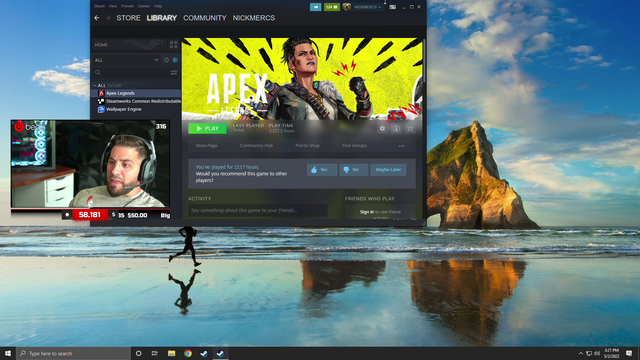Go back with the Steam back arrow
Image resolution: width=640 pixels, height=360 pixels.
97,18
